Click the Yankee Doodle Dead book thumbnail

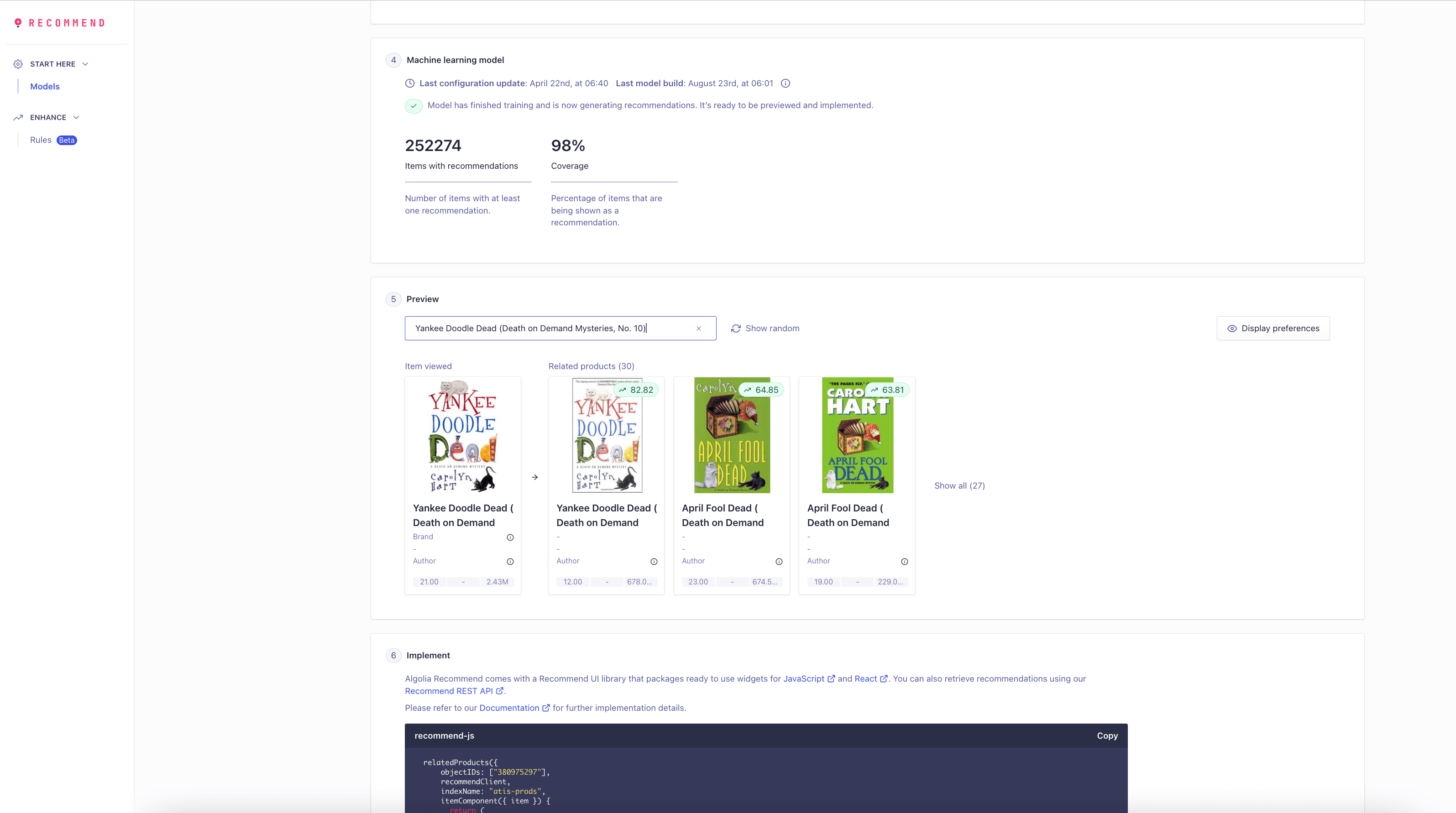coord(462,435)
